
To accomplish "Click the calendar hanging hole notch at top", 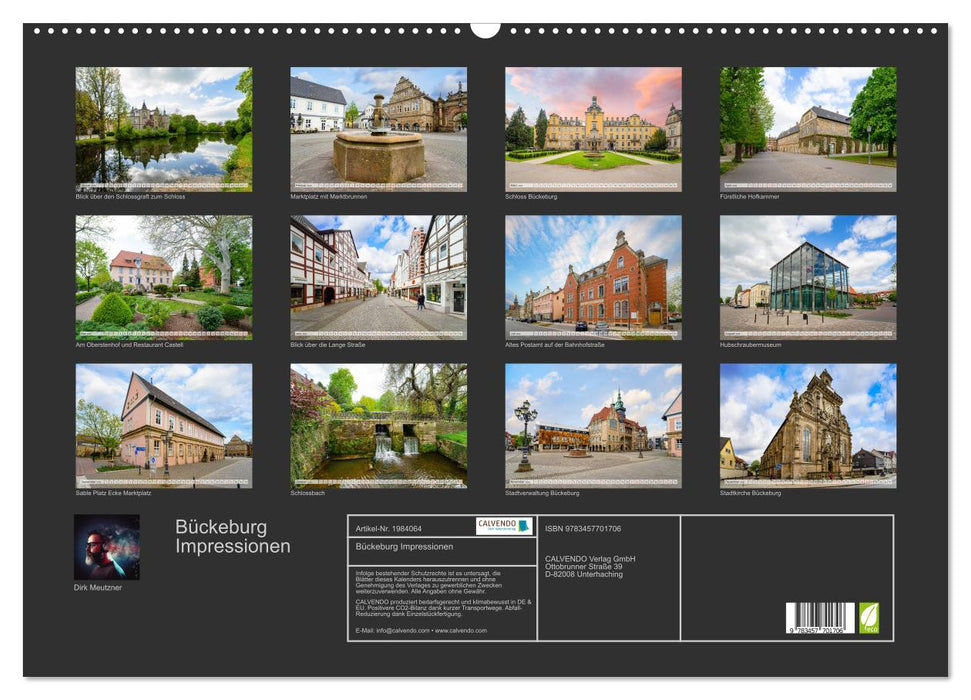I will pyautogui.click(x=485, y=29).
